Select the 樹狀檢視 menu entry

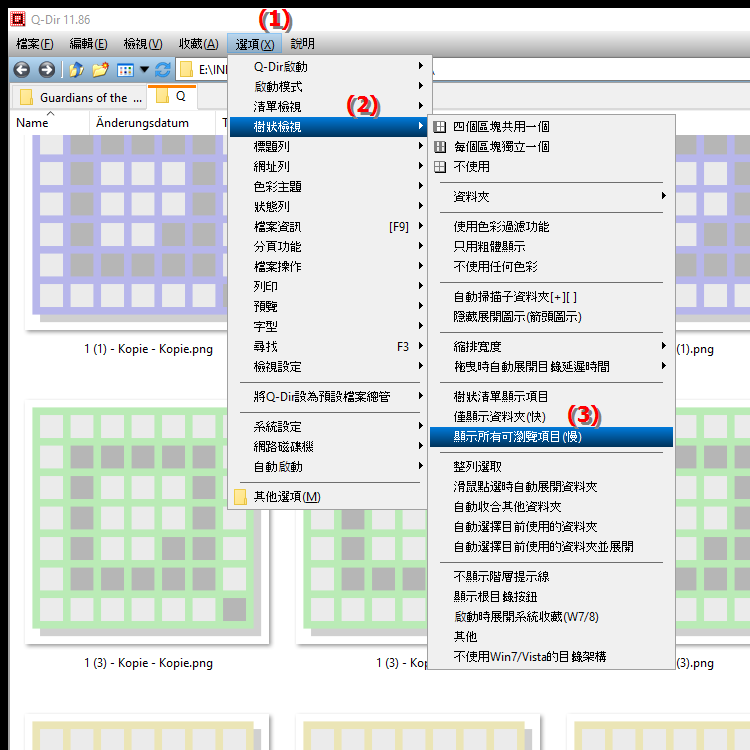point(330,127)
